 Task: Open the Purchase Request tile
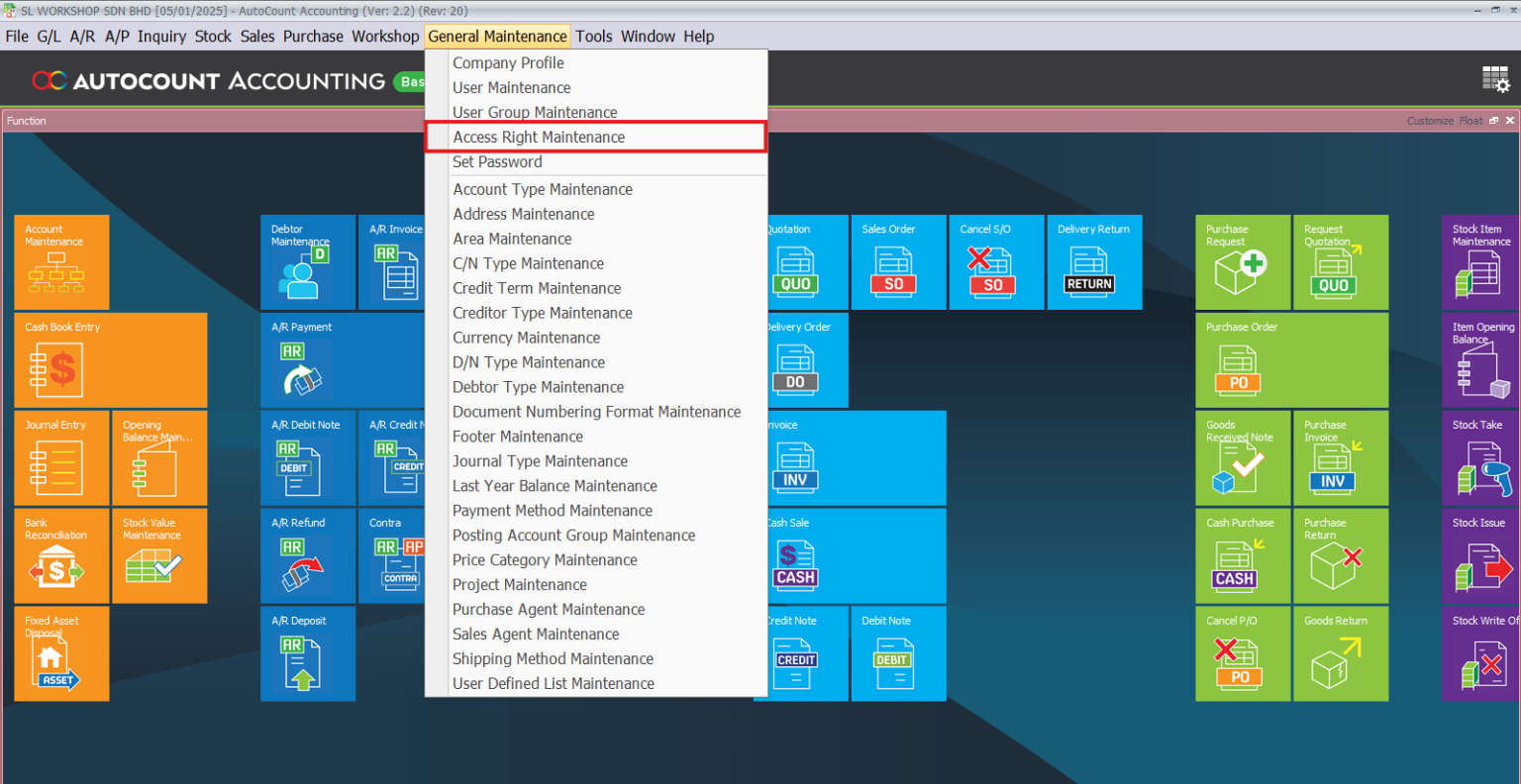1243,262
